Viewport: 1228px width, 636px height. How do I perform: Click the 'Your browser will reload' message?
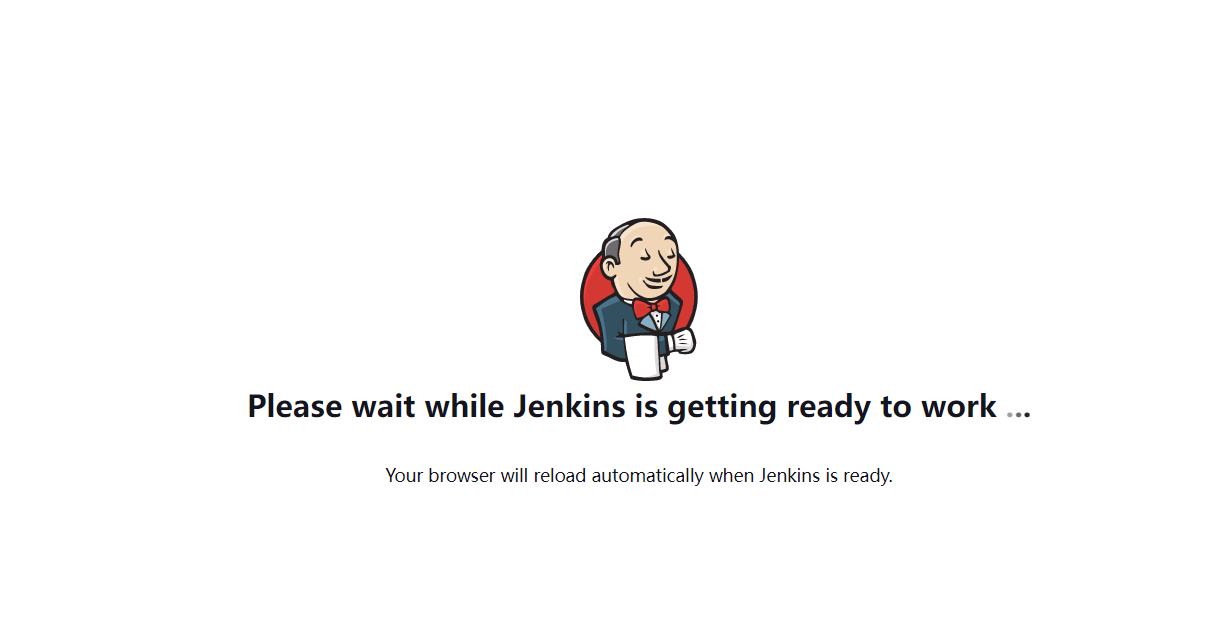pyautogui.click(x=639, y=476)
